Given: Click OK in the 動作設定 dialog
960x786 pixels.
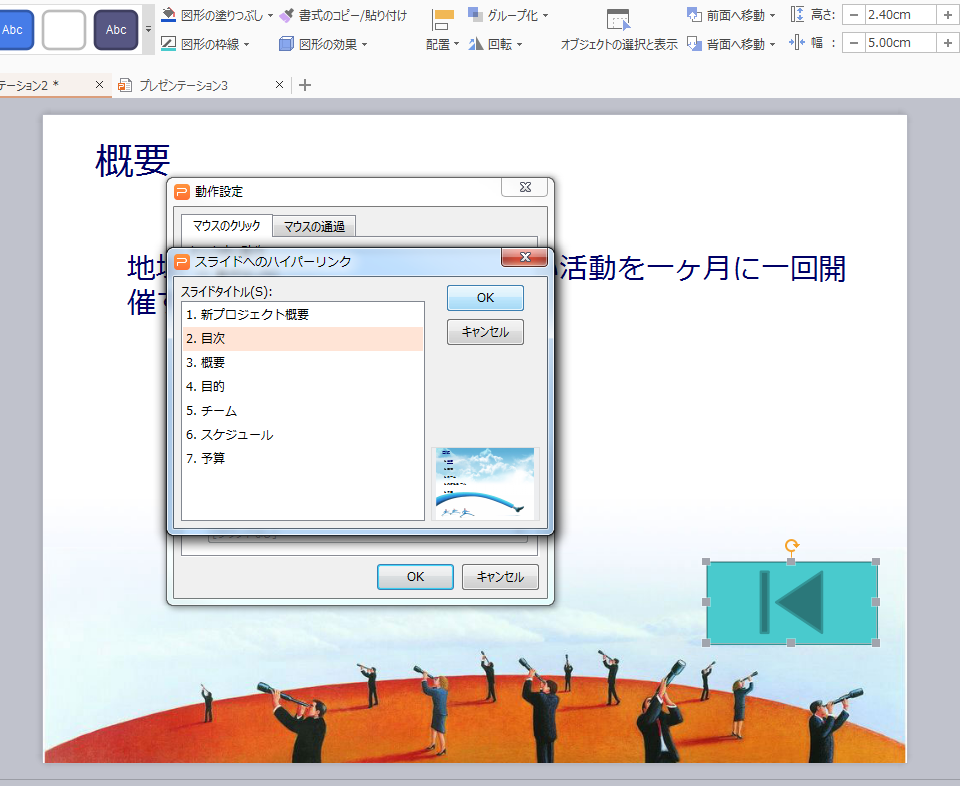Looking at the screenshot, I should click(415, 577).
